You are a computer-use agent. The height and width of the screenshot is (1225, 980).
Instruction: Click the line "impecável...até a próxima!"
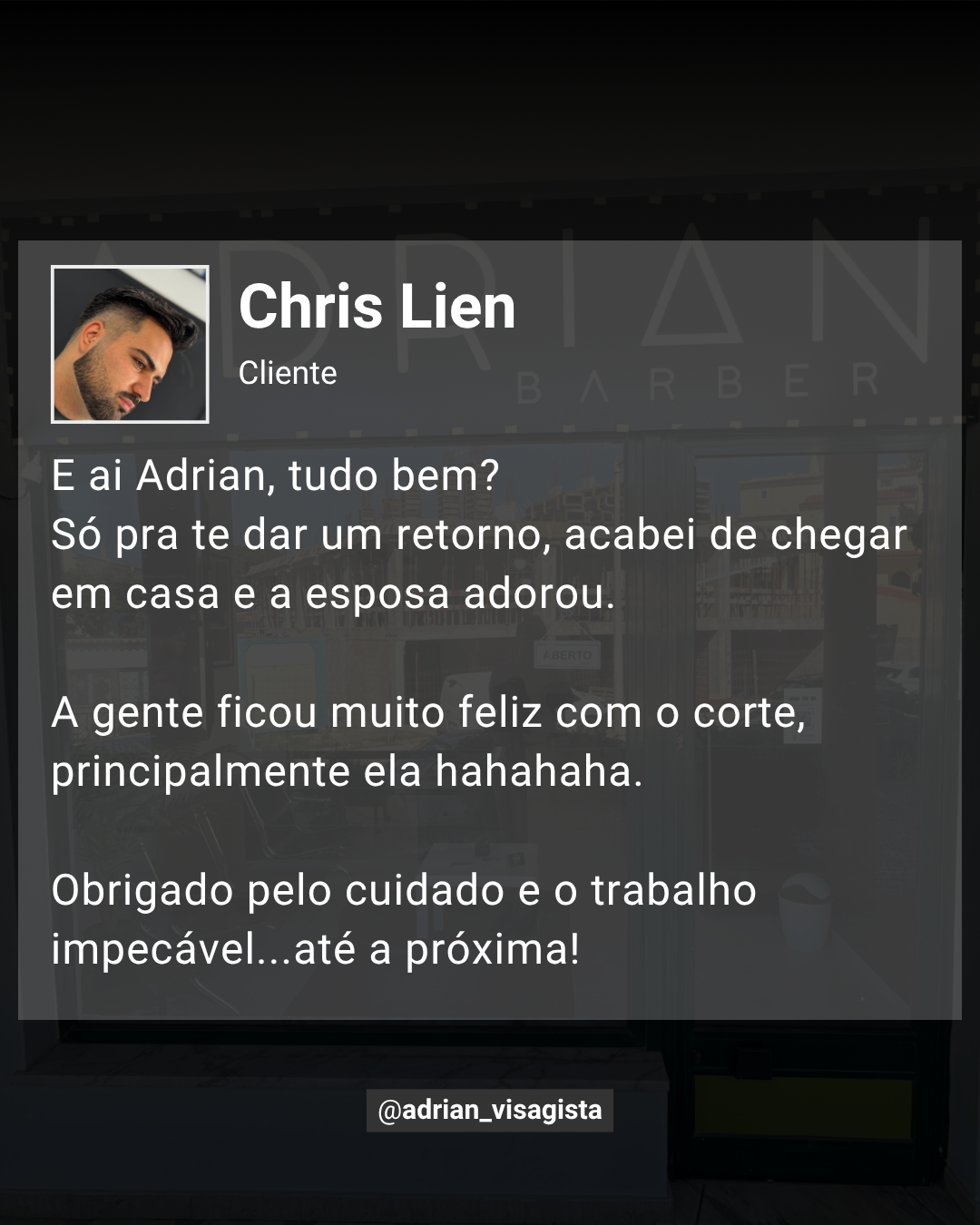click(316, 950)
